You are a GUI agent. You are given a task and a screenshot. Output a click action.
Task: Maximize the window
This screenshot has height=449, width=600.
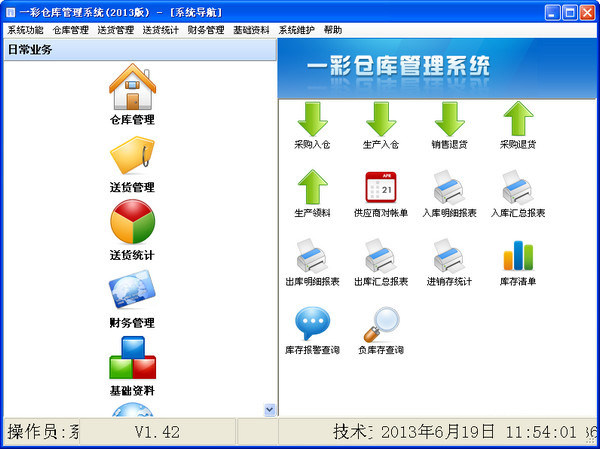pos(570,13)
